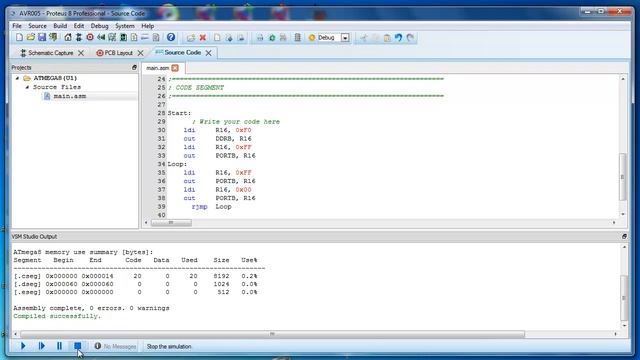Pause the simulation
This screenshot has width=640, height=360.
pyautogui.click(x=59, y=346)
